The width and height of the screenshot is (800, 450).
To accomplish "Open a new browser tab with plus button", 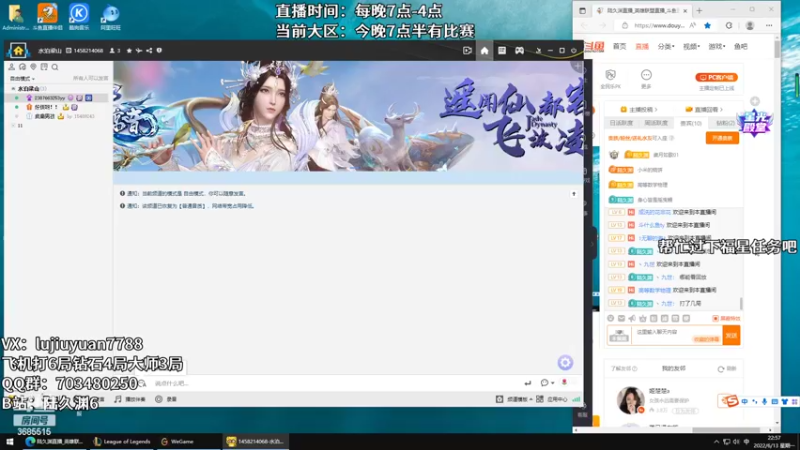I will pyautogui.click(x=699, y=10).
